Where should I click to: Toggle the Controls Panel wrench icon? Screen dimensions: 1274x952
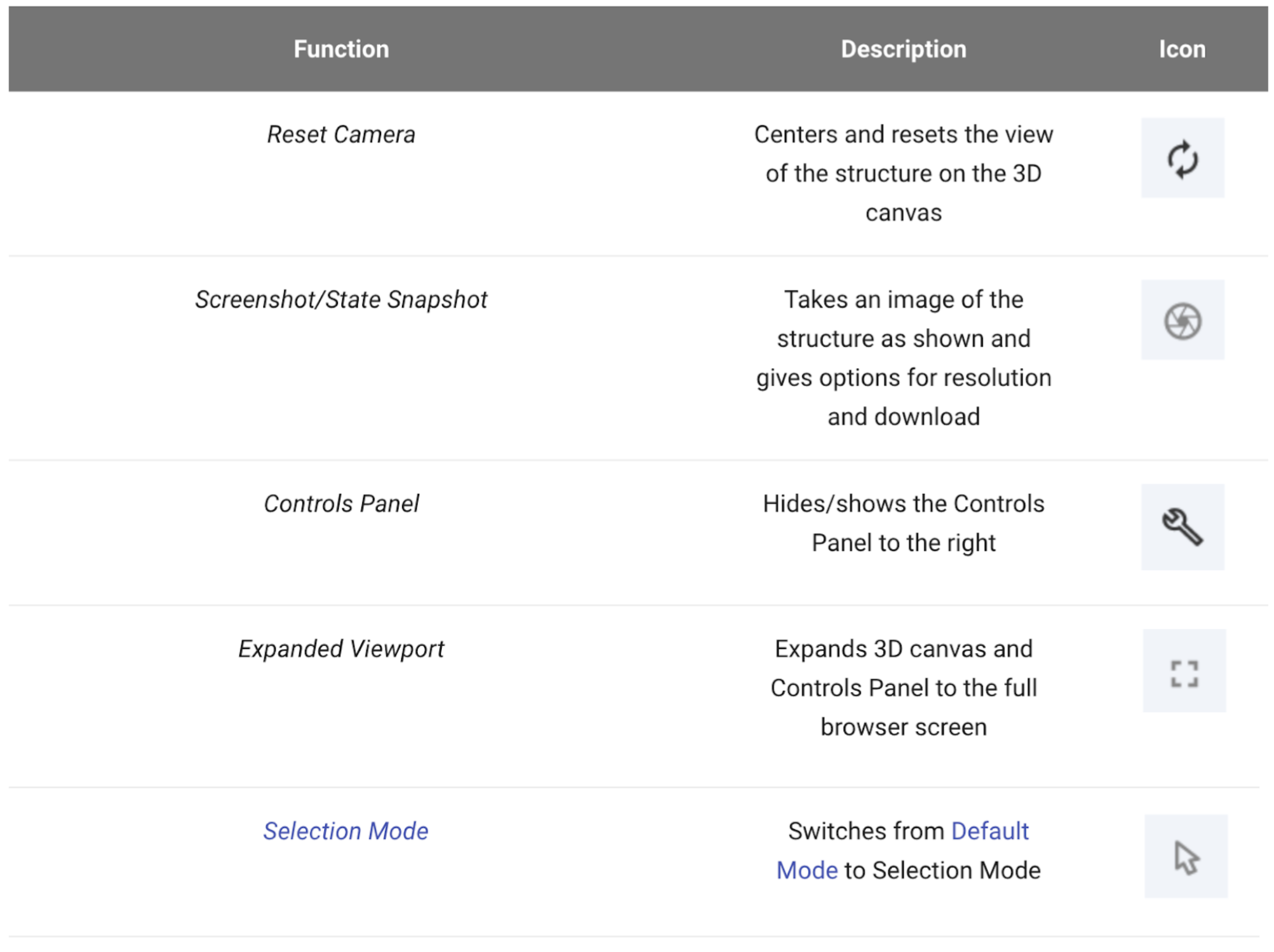[x=1182, y=526]
